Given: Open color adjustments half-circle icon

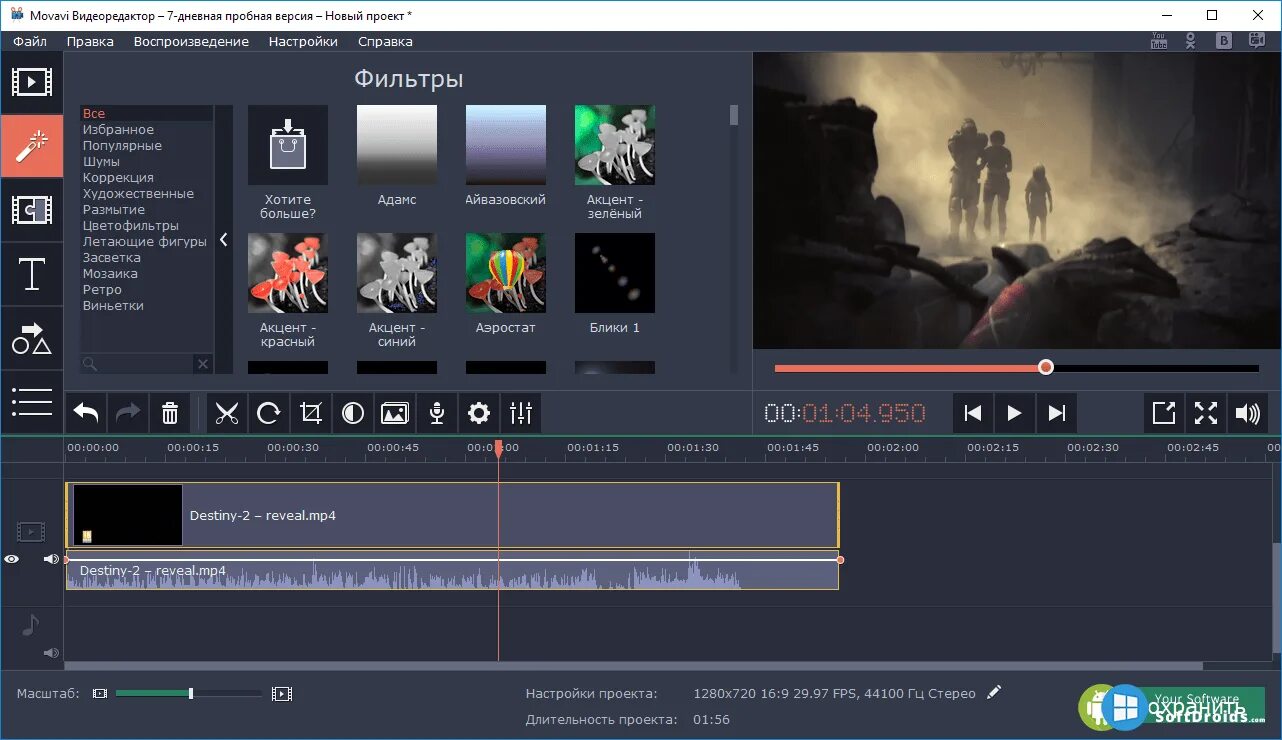Looking at the screenshot, I should 353,413.
